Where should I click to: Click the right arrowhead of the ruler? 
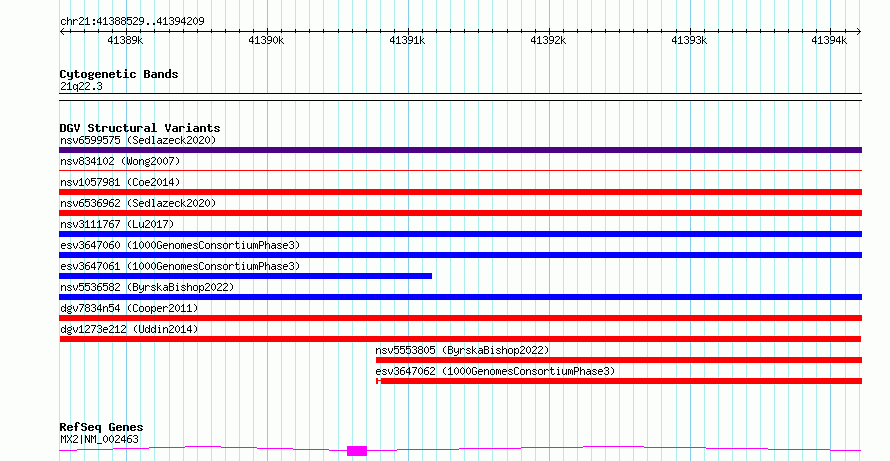[x=859, y=32]
